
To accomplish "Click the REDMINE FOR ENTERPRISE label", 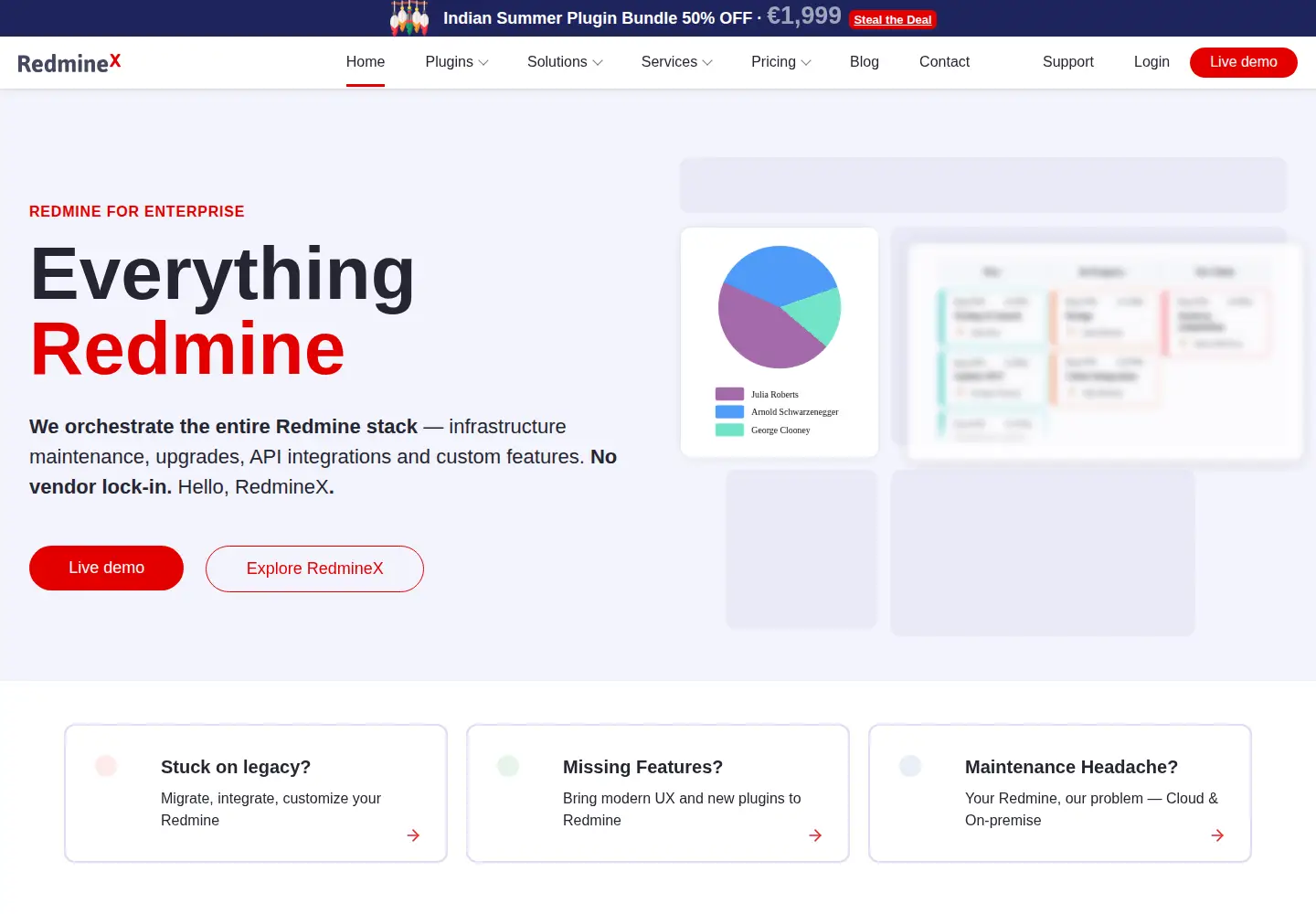I will click(x=137, y=211).
